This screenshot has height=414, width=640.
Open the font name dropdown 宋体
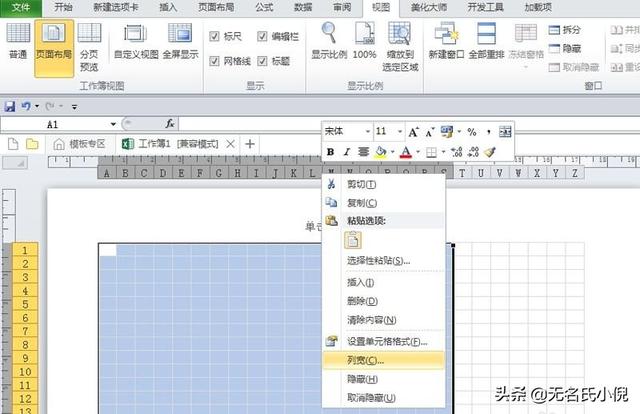367,132
